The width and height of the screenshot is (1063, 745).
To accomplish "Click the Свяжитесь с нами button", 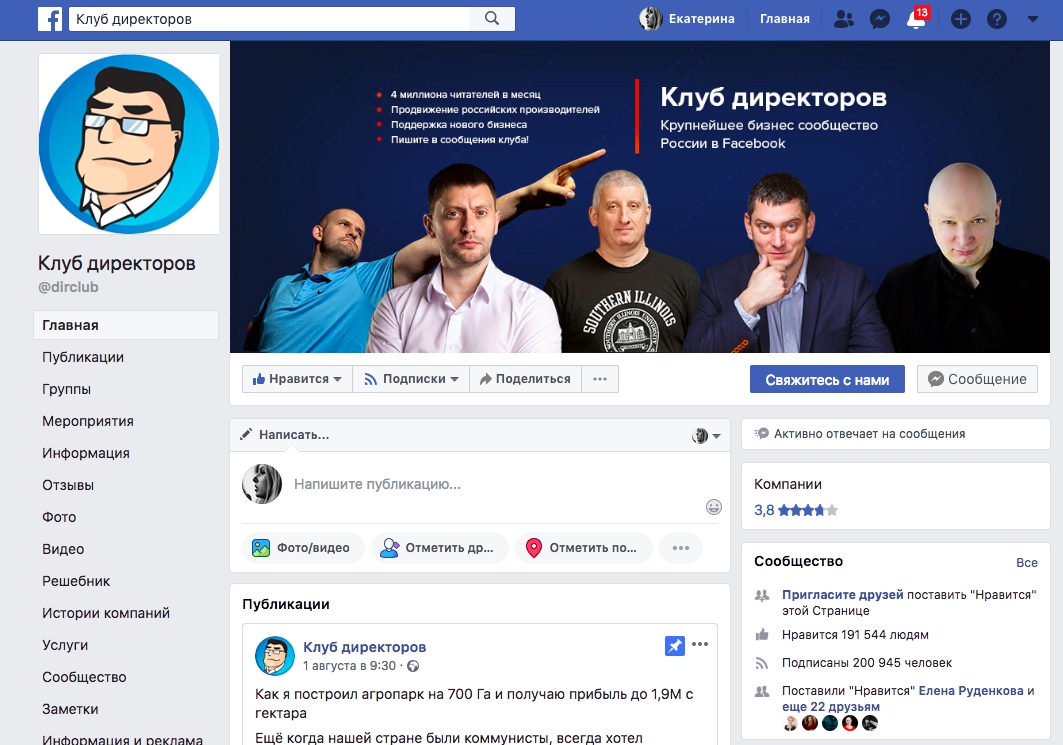I will 827,380.
